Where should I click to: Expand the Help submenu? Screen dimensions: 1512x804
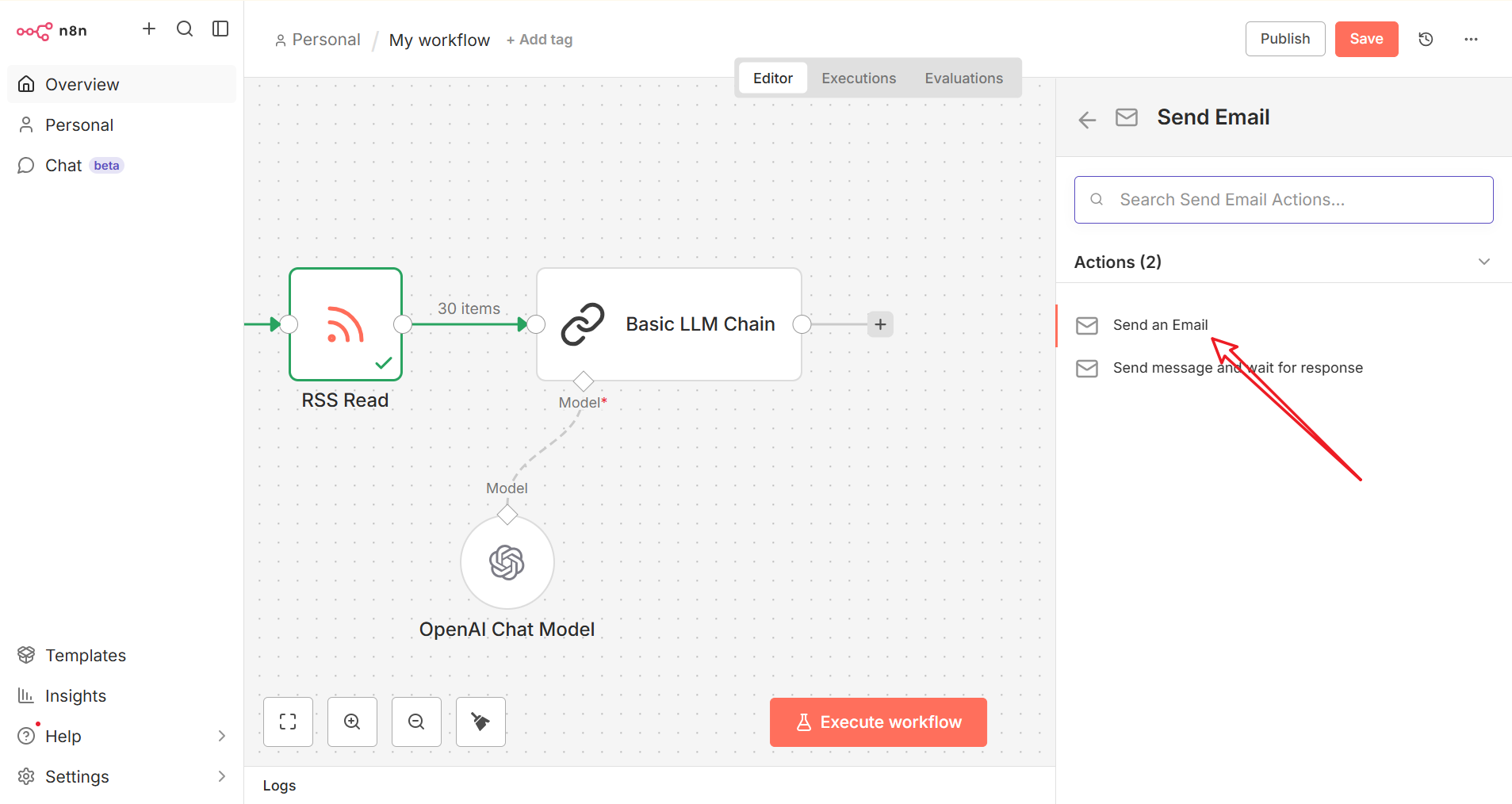tap(222, 736)
